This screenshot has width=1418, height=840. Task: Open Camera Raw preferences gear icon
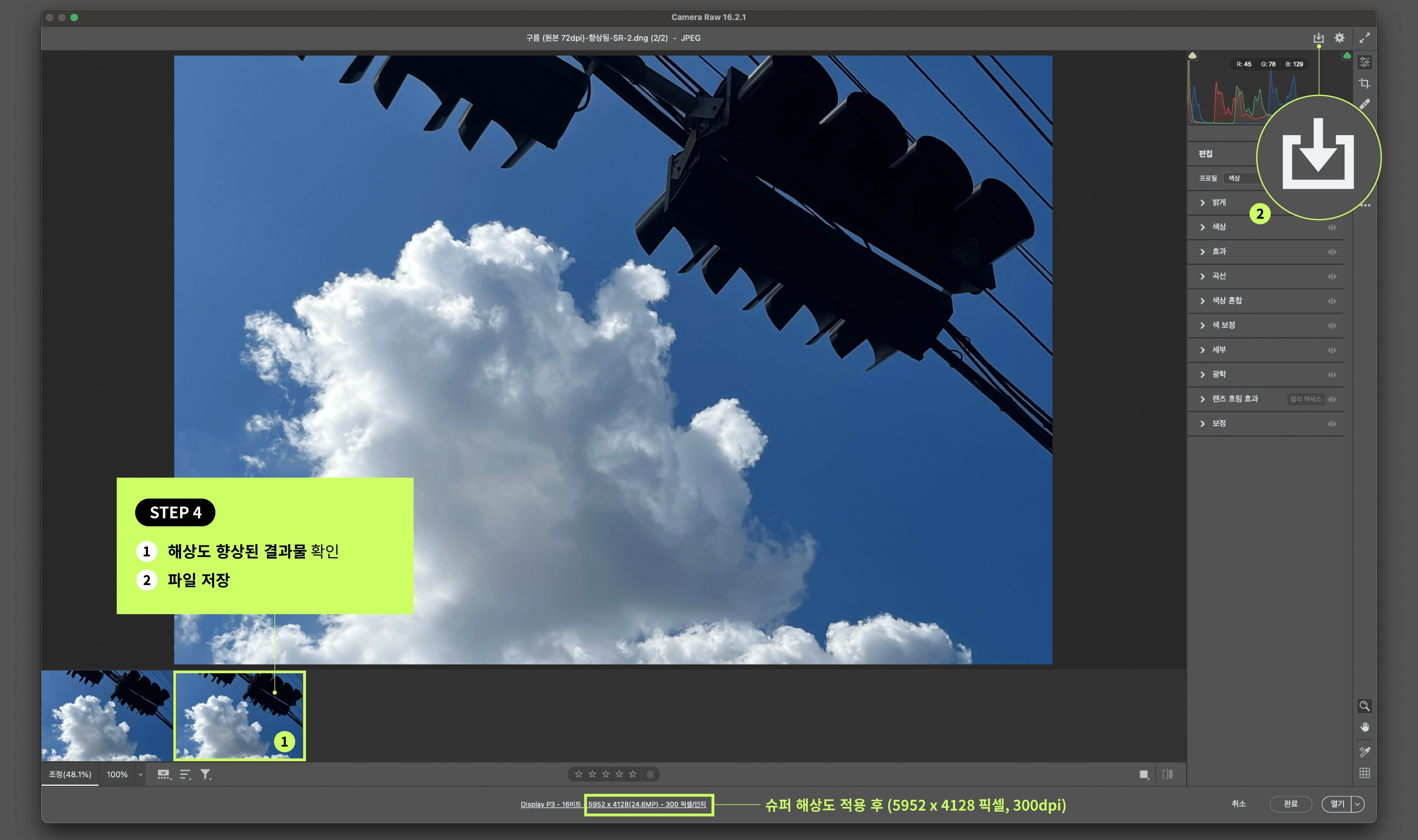(1339, 38)
